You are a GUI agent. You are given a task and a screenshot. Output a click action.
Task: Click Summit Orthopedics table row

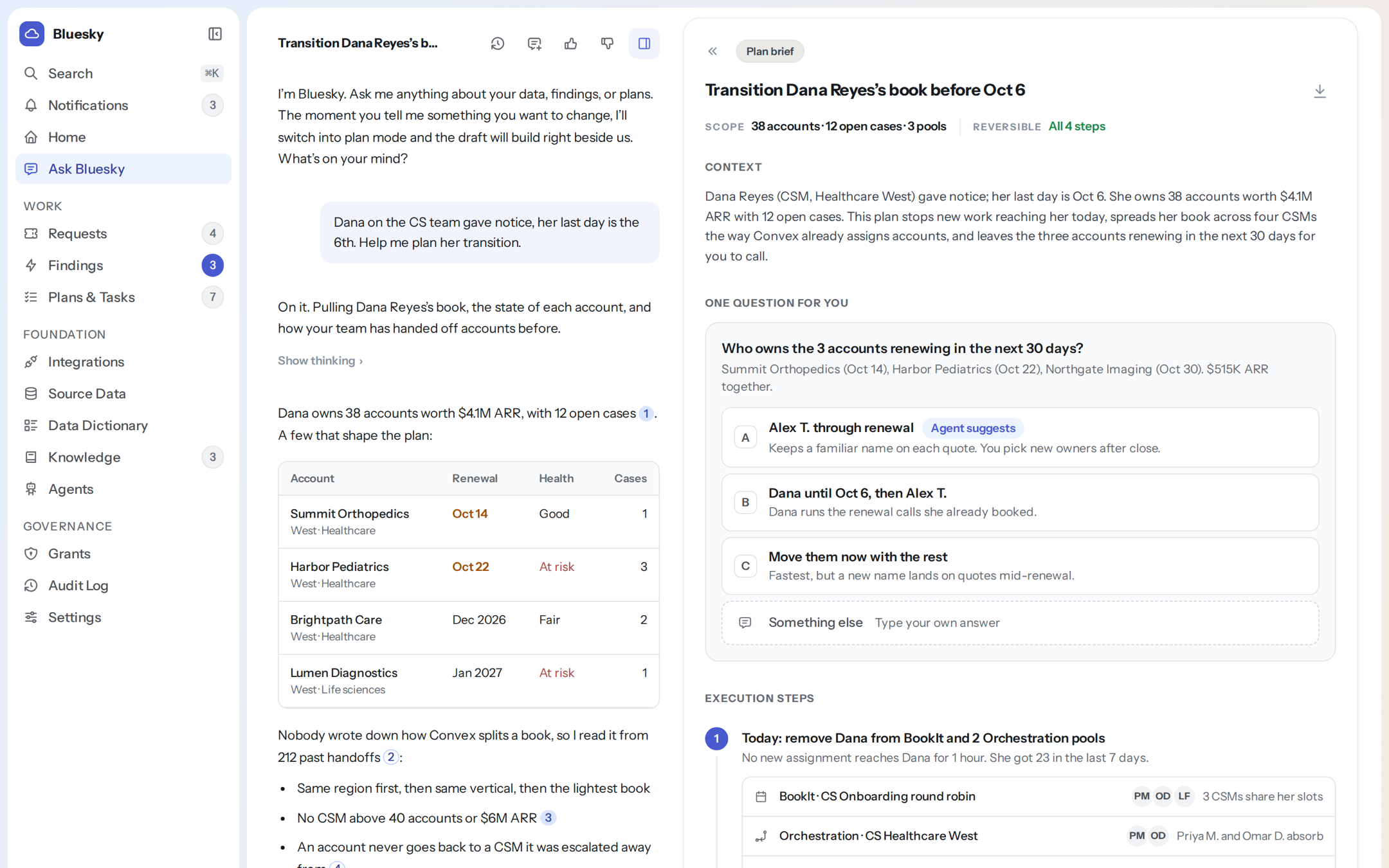tap(468, 521)
